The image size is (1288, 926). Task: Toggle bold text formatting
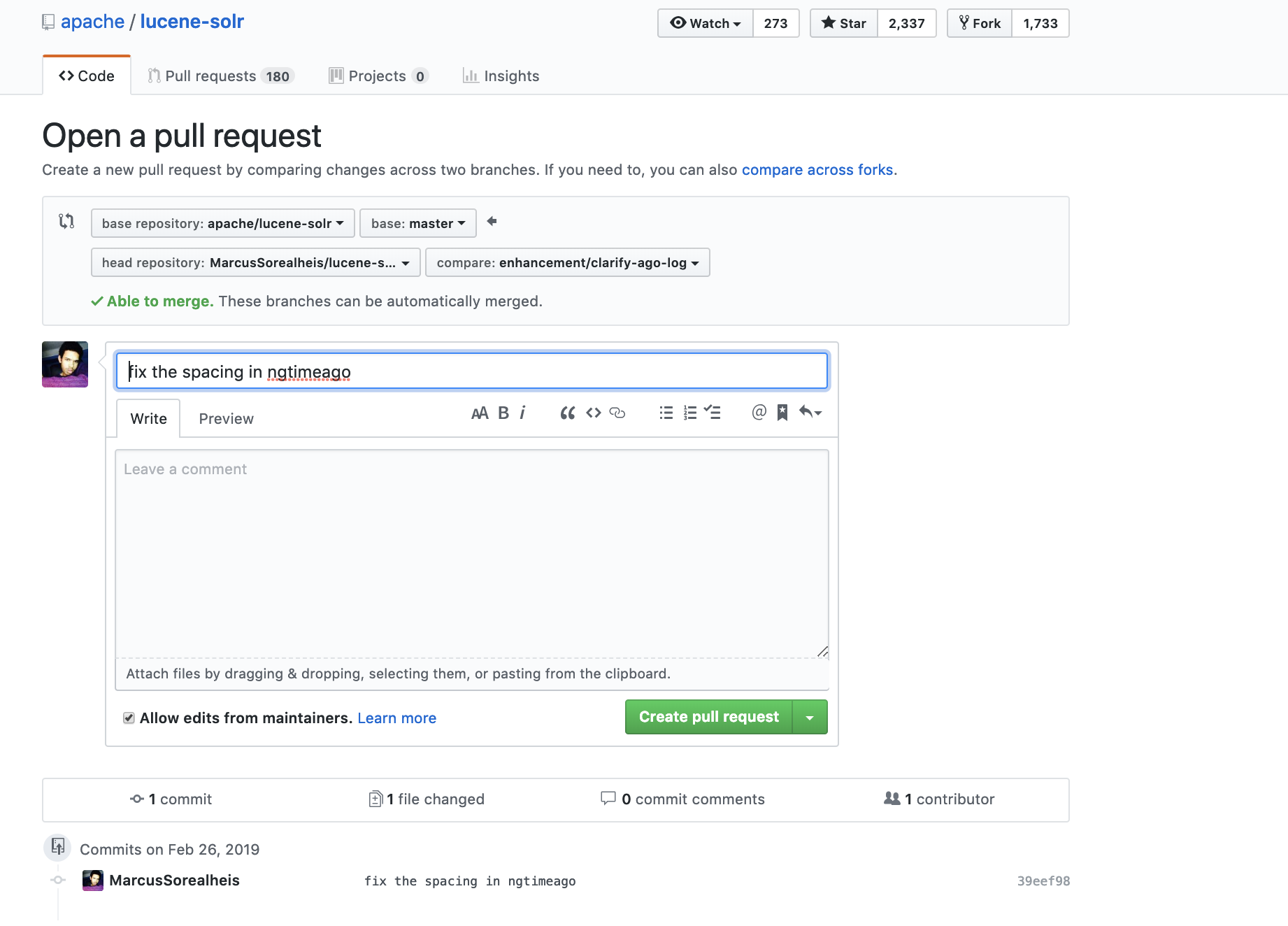pyautogui.click(x=503, y=413)
